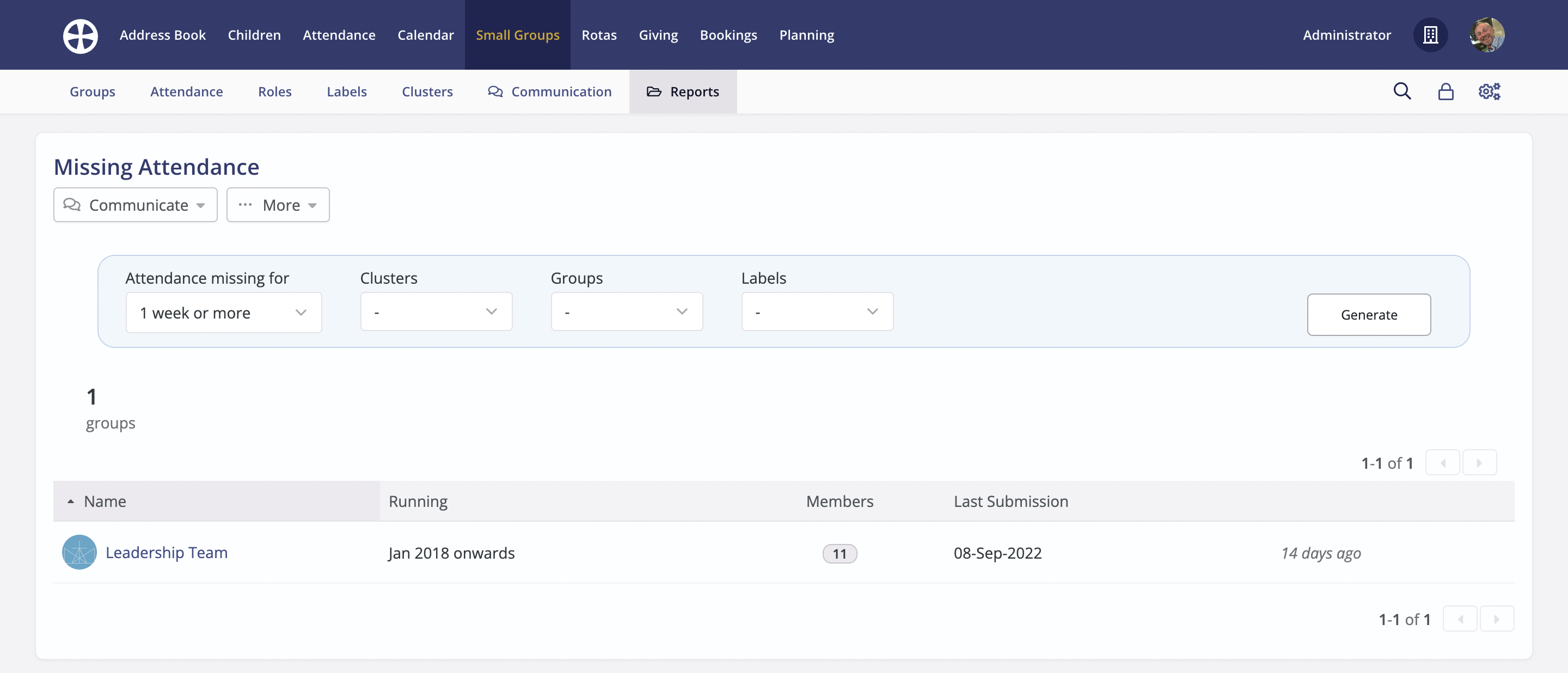Open the Rotas module menu
Viewport: 1568px width, 673px height.
pos(599,35)
